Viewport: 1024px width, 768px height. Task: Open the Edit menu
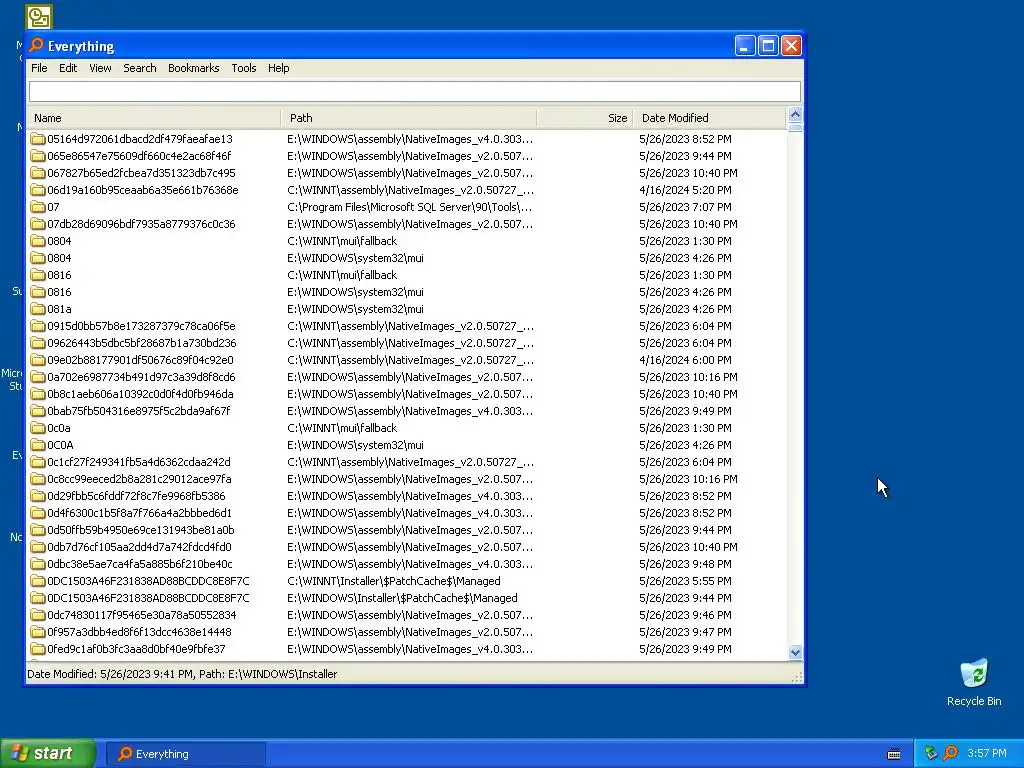click(x=68, y=68)
